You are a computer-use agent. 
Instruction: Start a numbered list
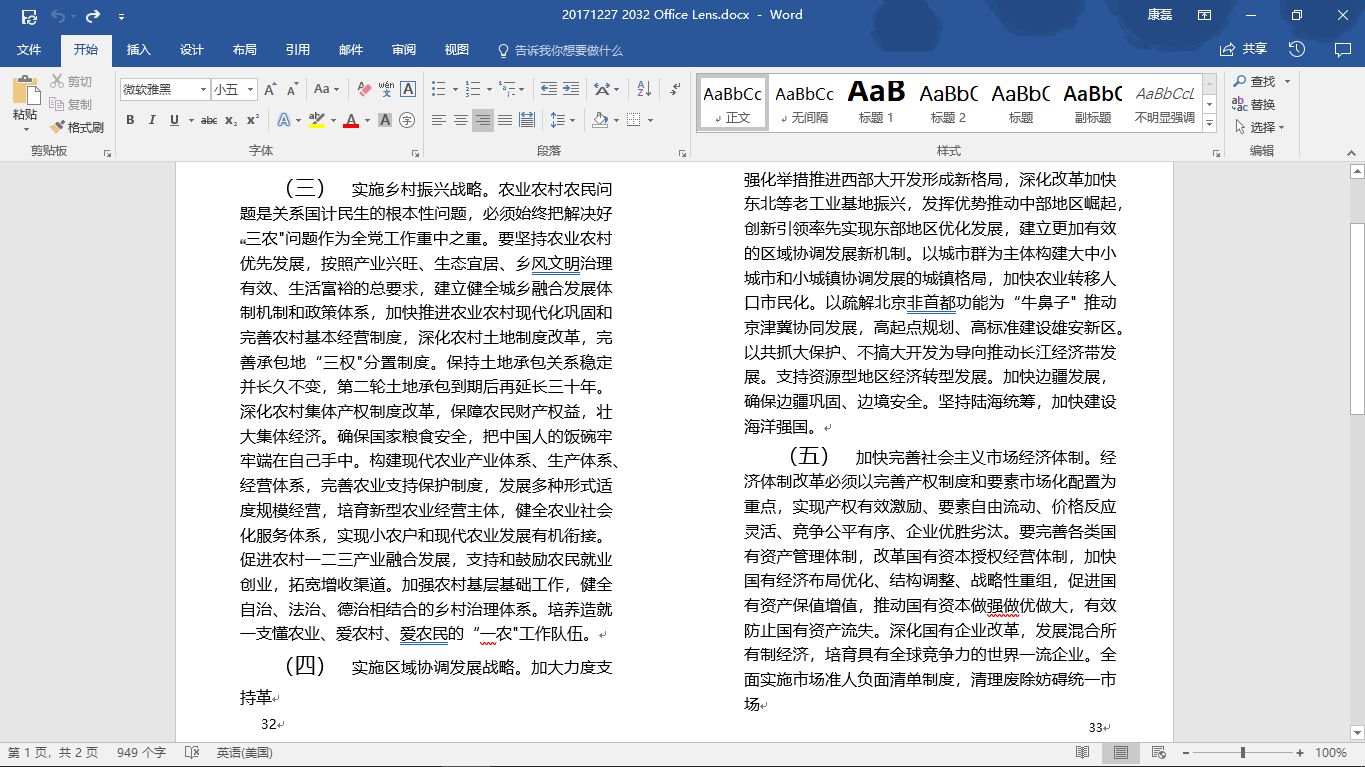coord(472,89)
